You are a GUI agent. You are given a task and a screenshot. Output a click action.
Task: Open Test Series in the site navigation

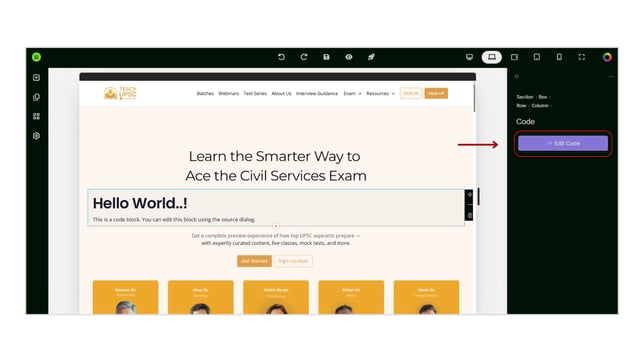(255, 94)
